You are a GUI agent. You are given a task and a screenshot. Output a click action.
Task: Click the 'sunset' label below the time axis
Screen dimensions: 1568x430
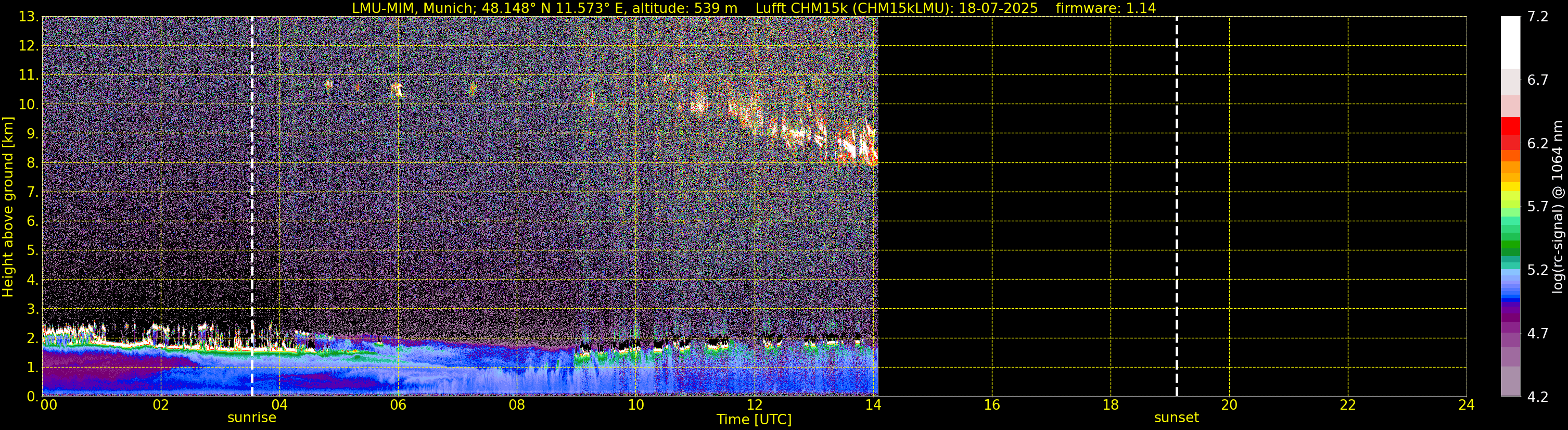(1177, 418)
